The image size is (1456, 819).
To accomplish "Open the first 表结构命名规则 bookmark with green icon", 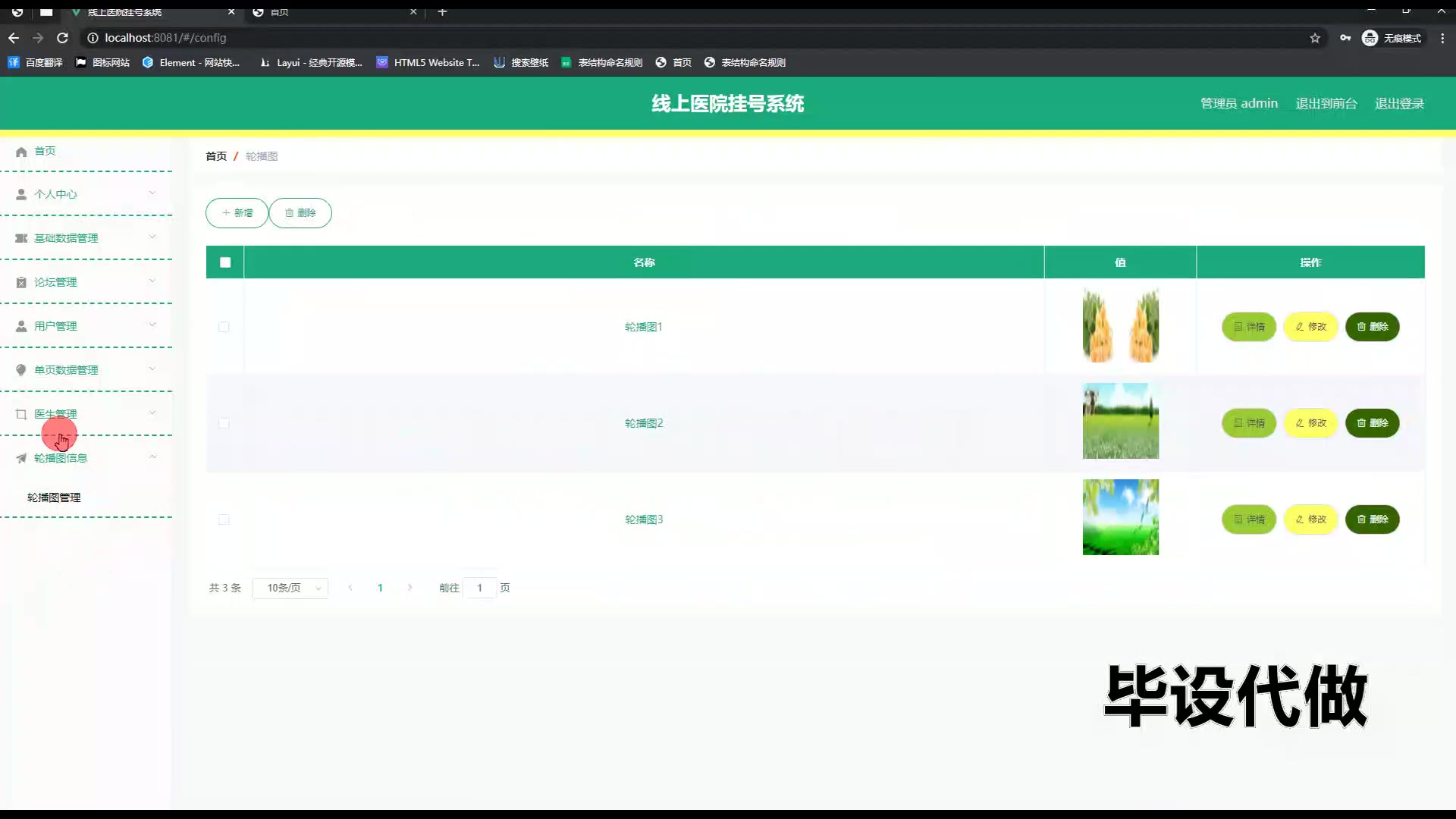I will pyautogui.click(x=601, y=63).
